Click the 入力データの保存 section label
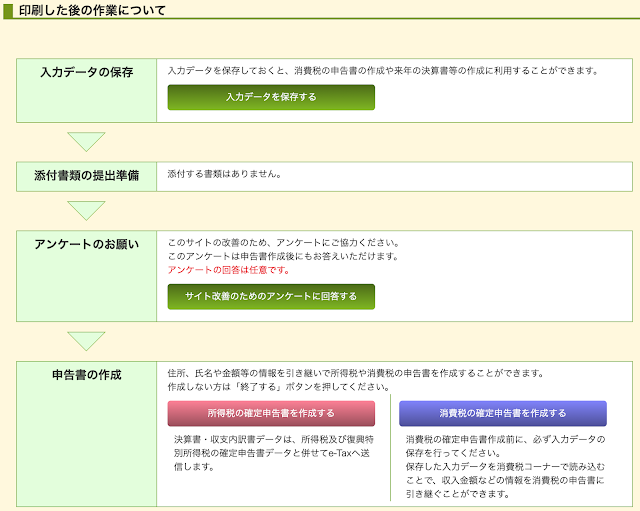Viewport: 640px width, 511px height. 87,72
